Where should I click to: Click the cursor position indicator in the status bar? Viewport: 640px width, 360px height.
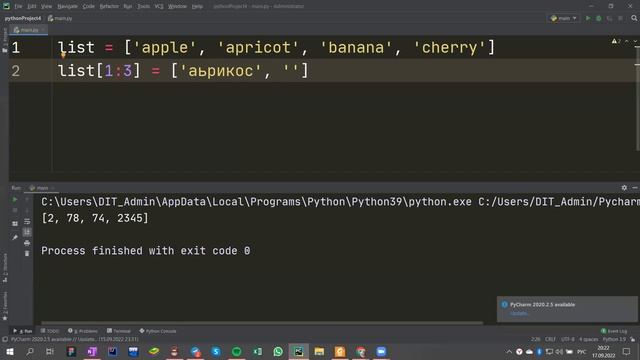[536, 339]
